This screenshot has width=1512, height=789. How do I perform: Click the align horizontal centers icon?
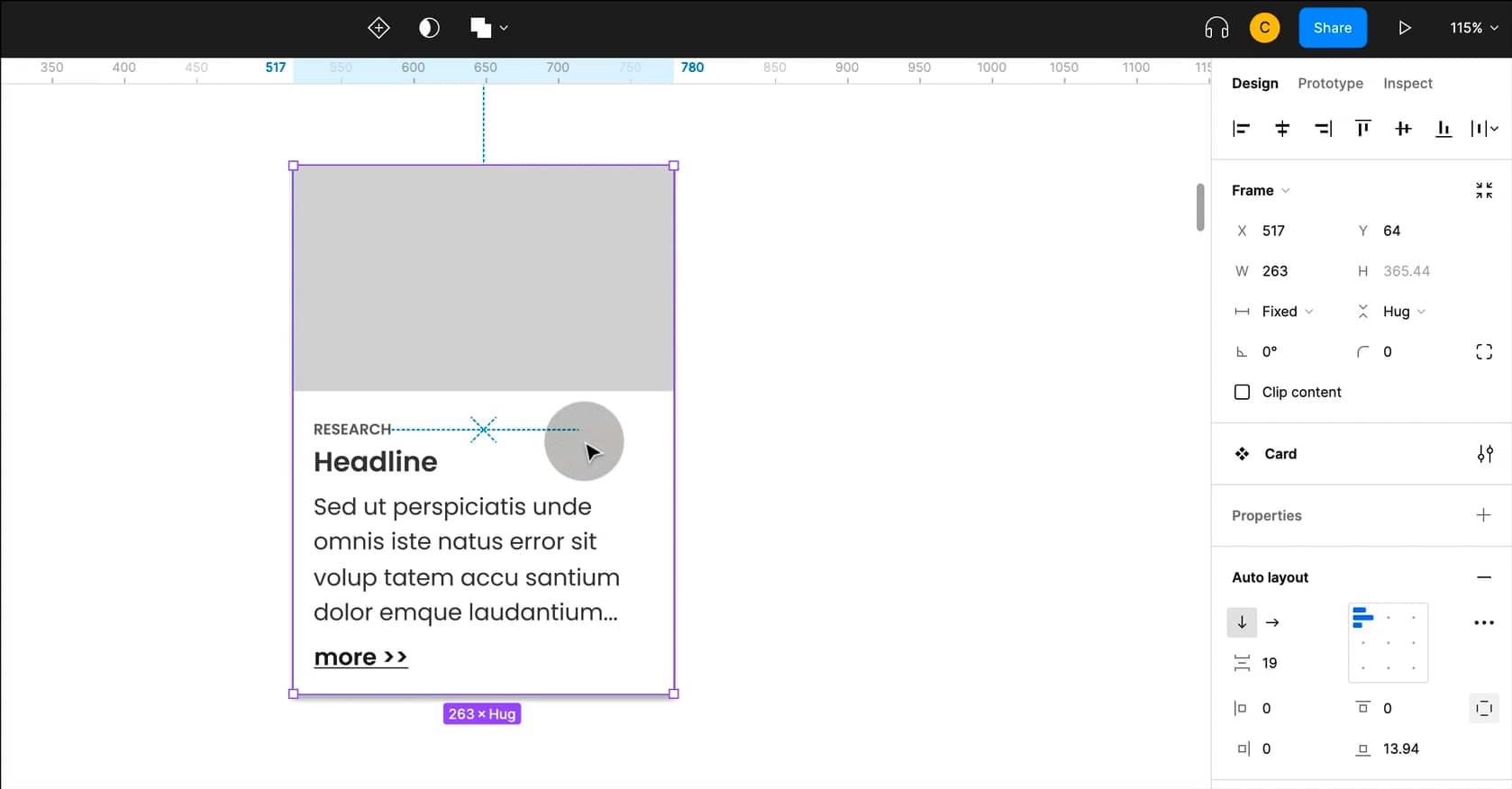pyautogui.click(x=1281, y=129)
